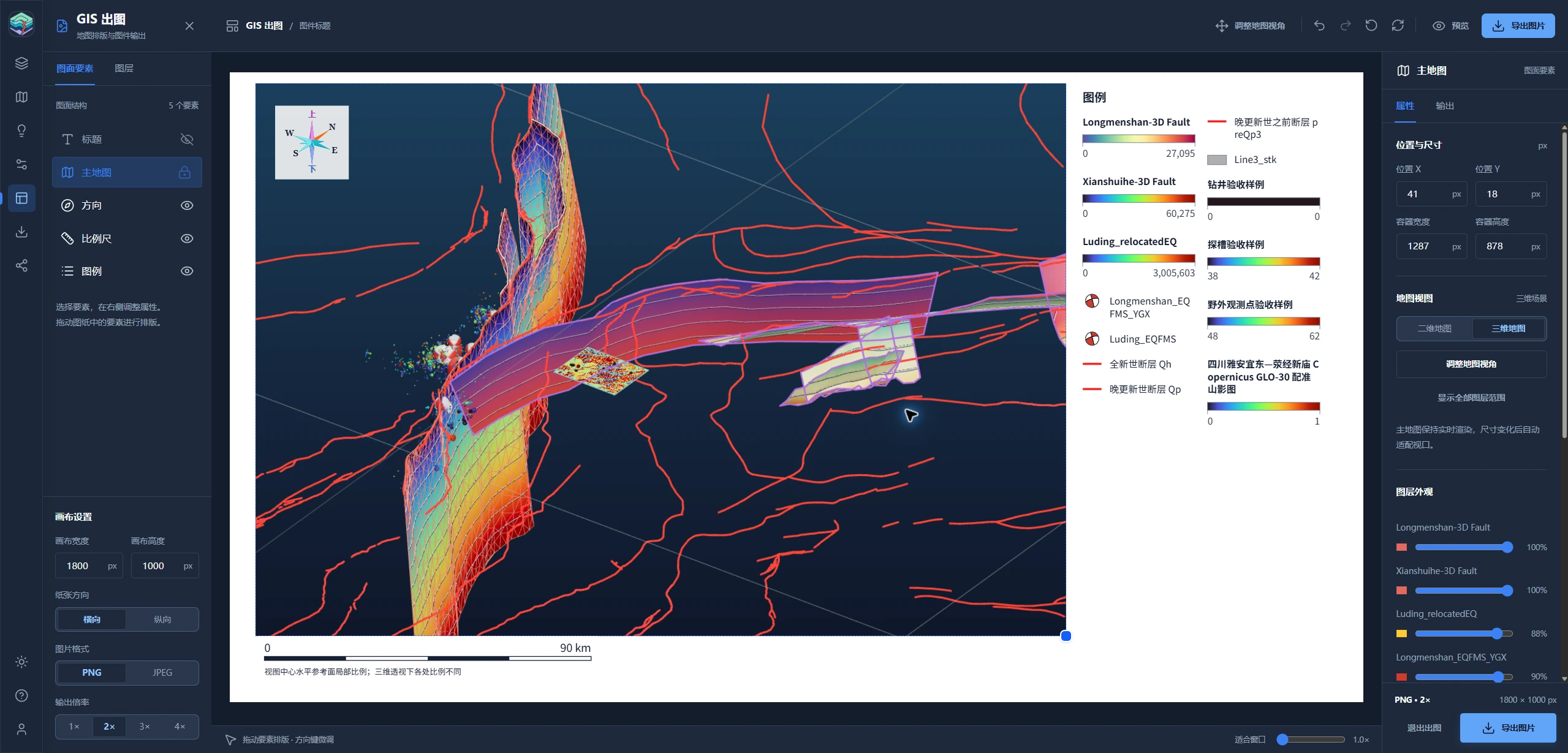Click the refresh sync icon
The height and width of the screenshot is (753, 1568).
1398,26
